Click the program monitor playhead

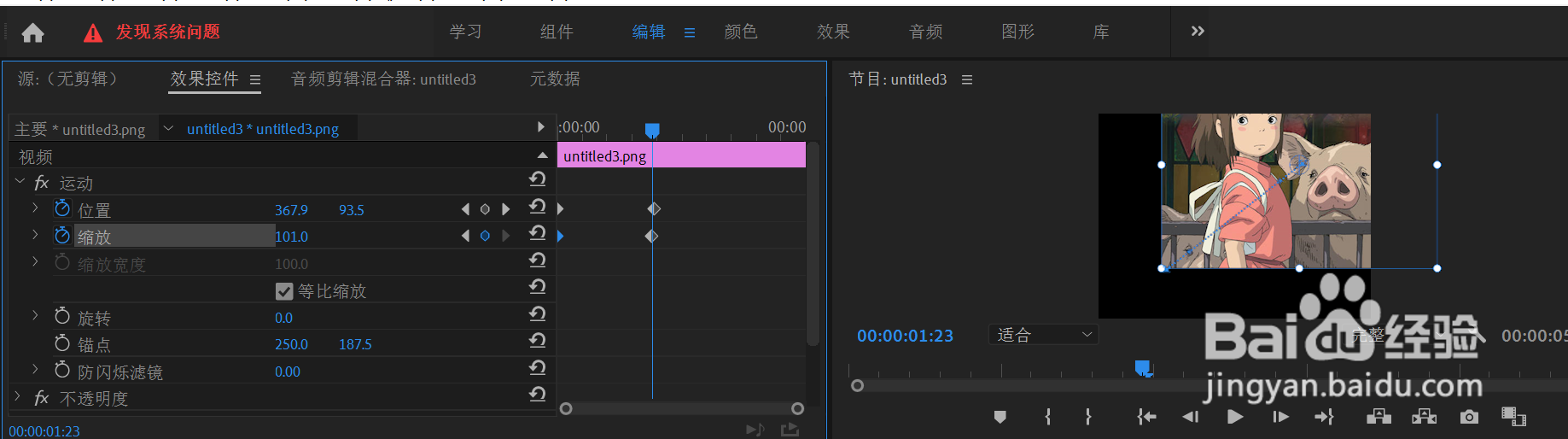(x=1143, y=368)
